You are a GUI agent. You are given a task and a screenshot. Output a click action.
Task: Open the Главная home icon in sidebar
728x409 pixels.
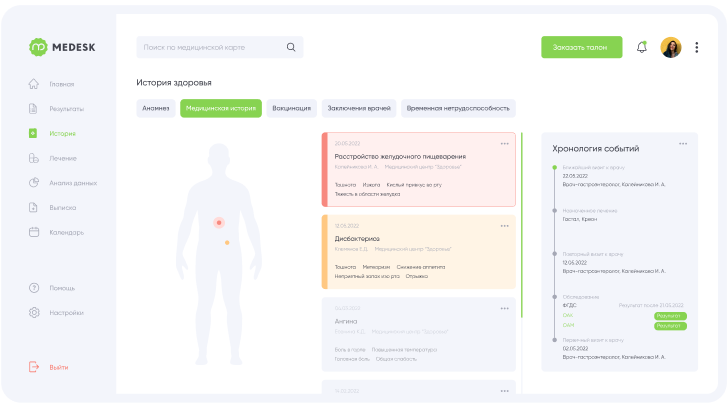point(33,84)
